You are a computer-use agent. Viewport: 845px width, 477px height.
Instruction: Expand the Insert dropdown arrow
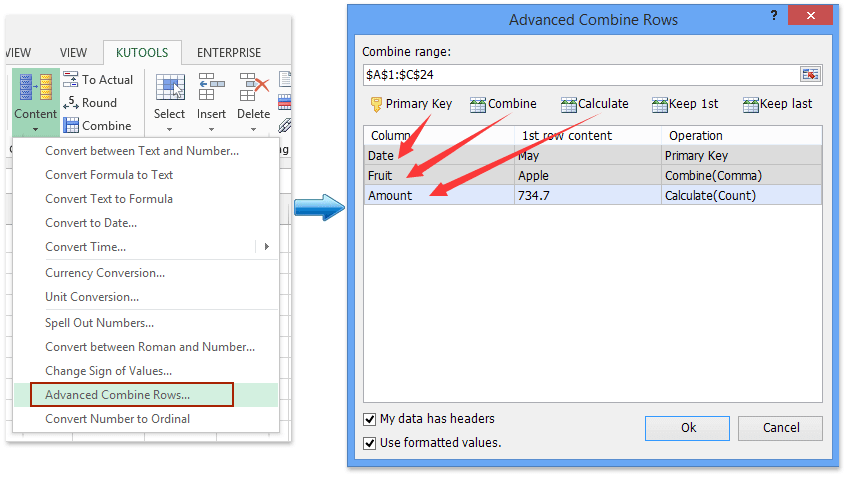pos(211,129)
